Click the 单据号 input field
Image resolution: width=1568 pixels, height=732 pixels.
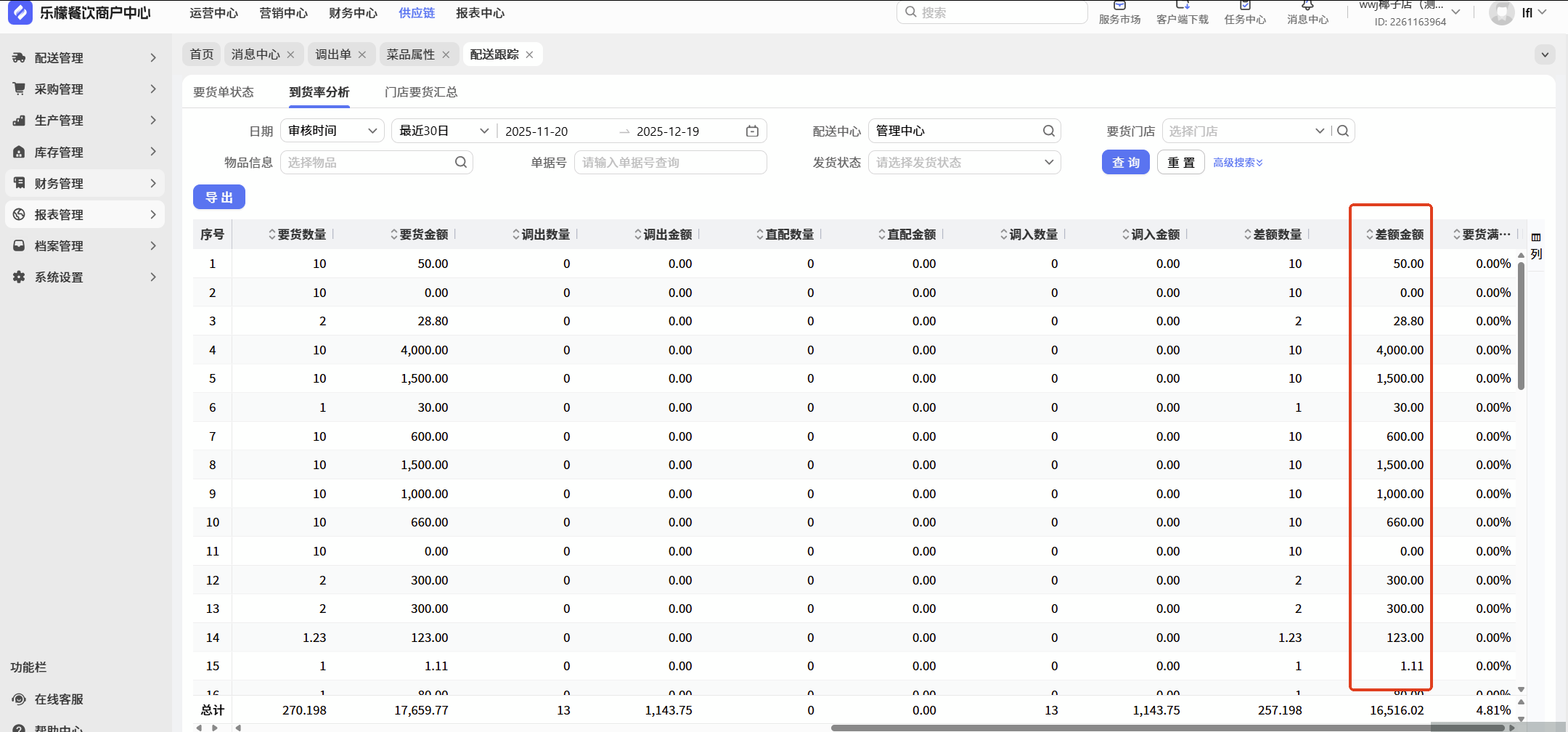(x=670, y=162)
